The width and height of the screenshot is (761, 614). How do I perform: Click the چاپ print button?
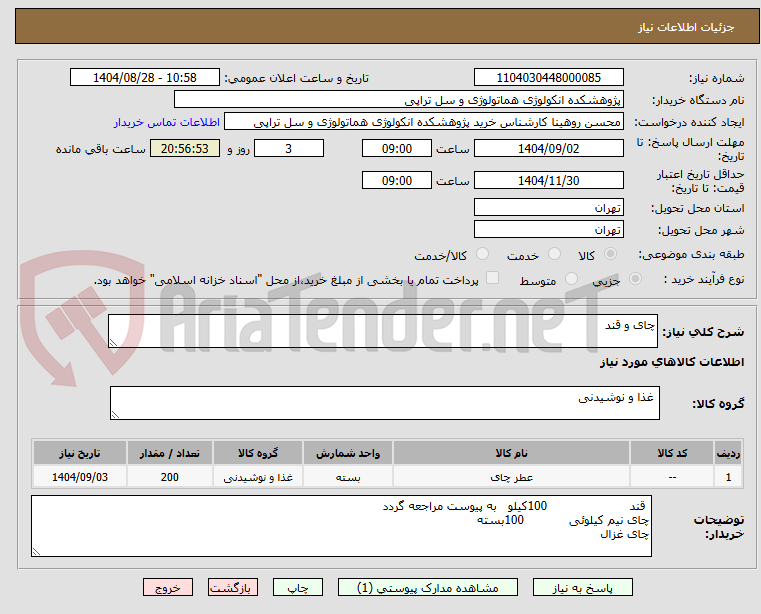298,587
